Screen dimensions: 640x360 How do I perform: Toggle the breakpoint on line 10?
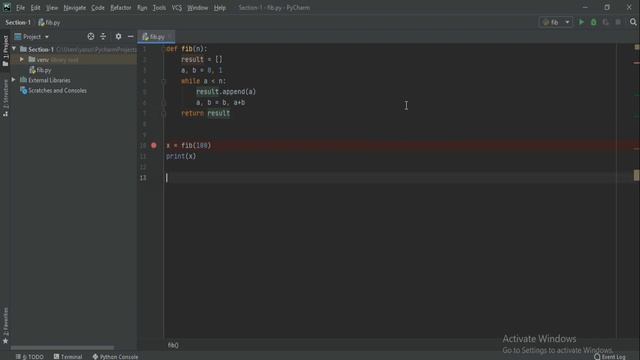click(x=153, y=145)
